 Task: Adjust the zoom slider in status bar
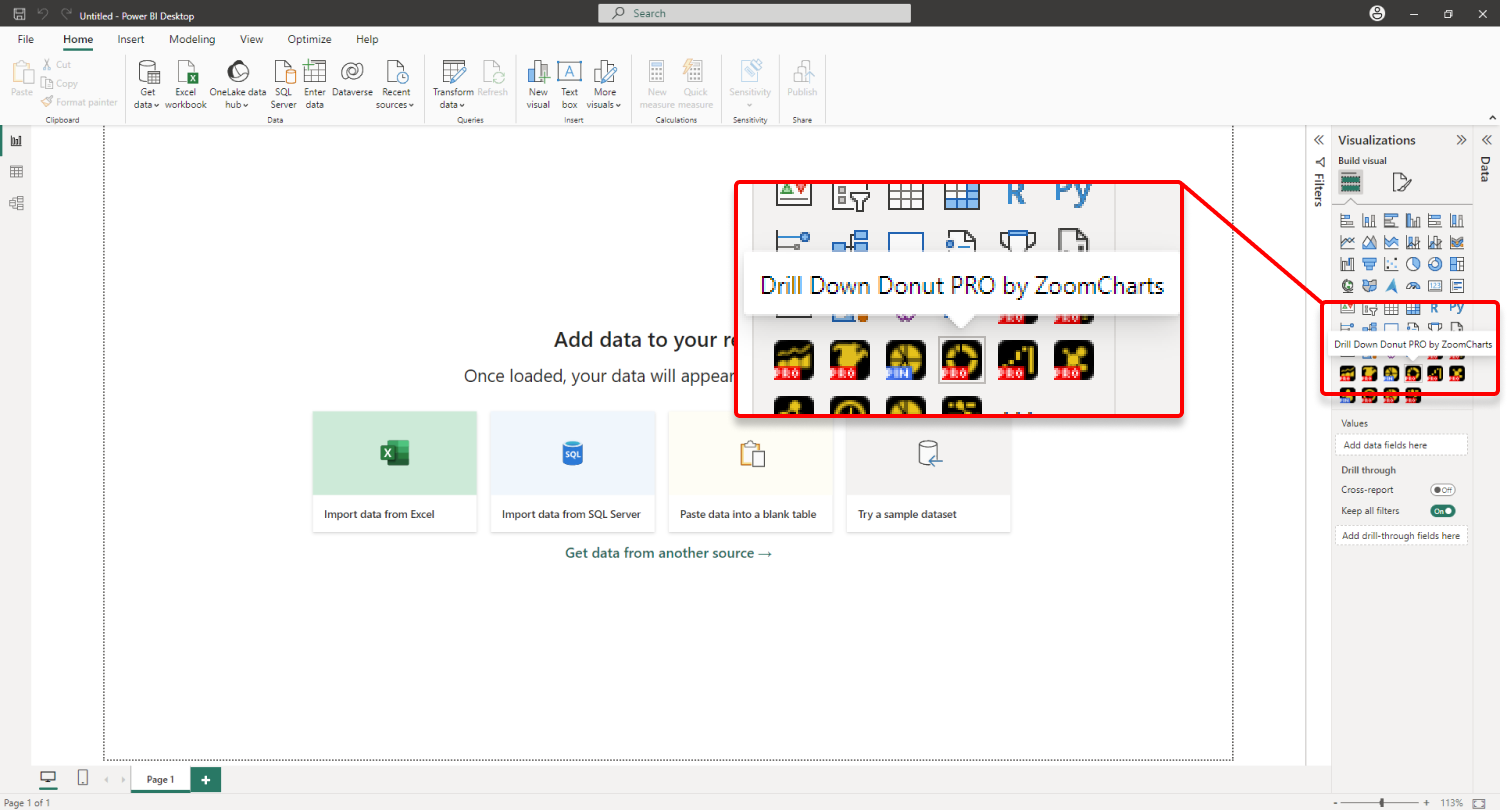[x=1381, y=803]
